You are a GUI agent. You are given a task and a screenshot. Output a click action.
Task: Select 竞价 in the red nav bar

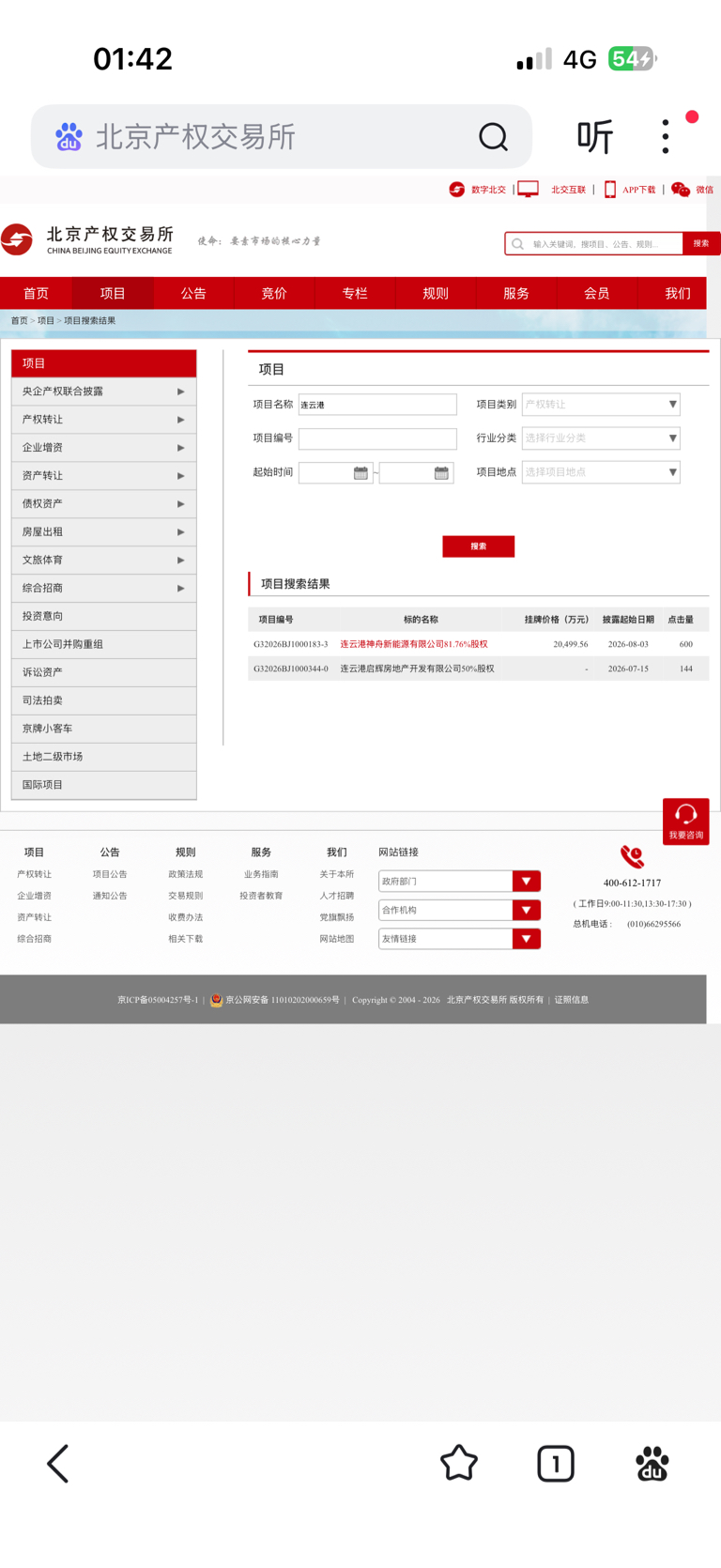pos(274,294)
